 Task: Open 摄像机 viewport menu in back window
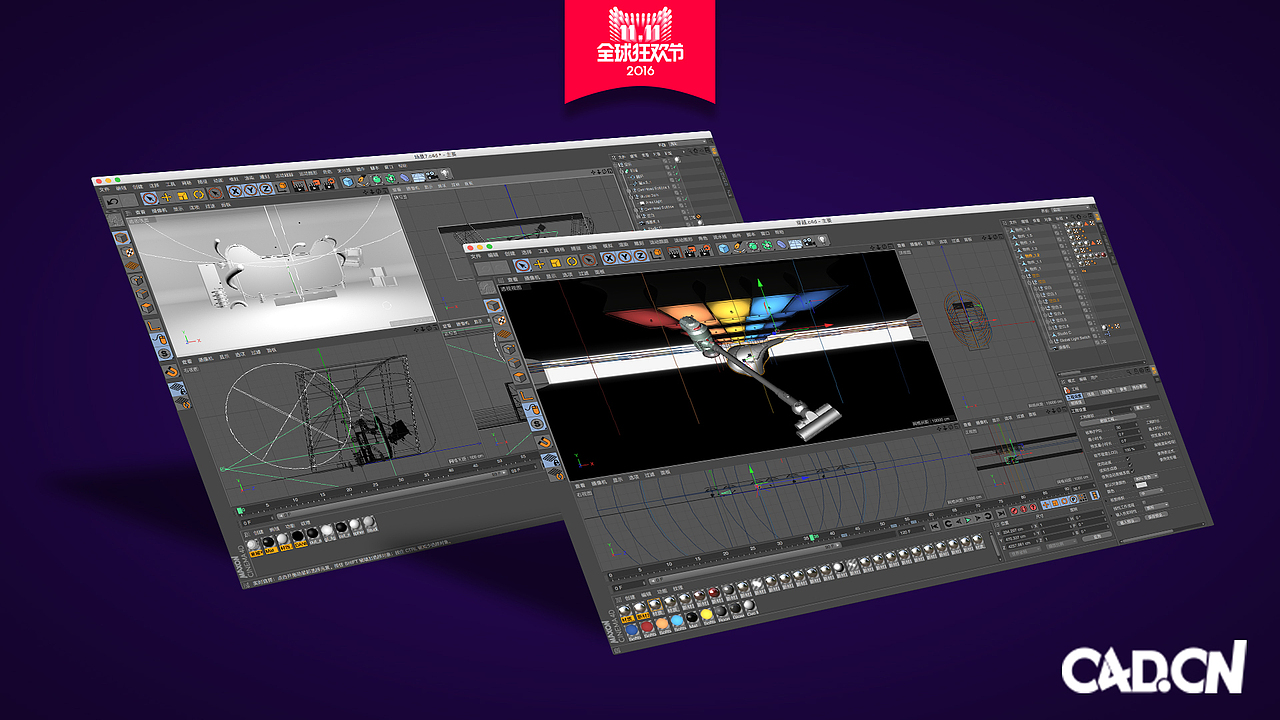pos(159,210)
